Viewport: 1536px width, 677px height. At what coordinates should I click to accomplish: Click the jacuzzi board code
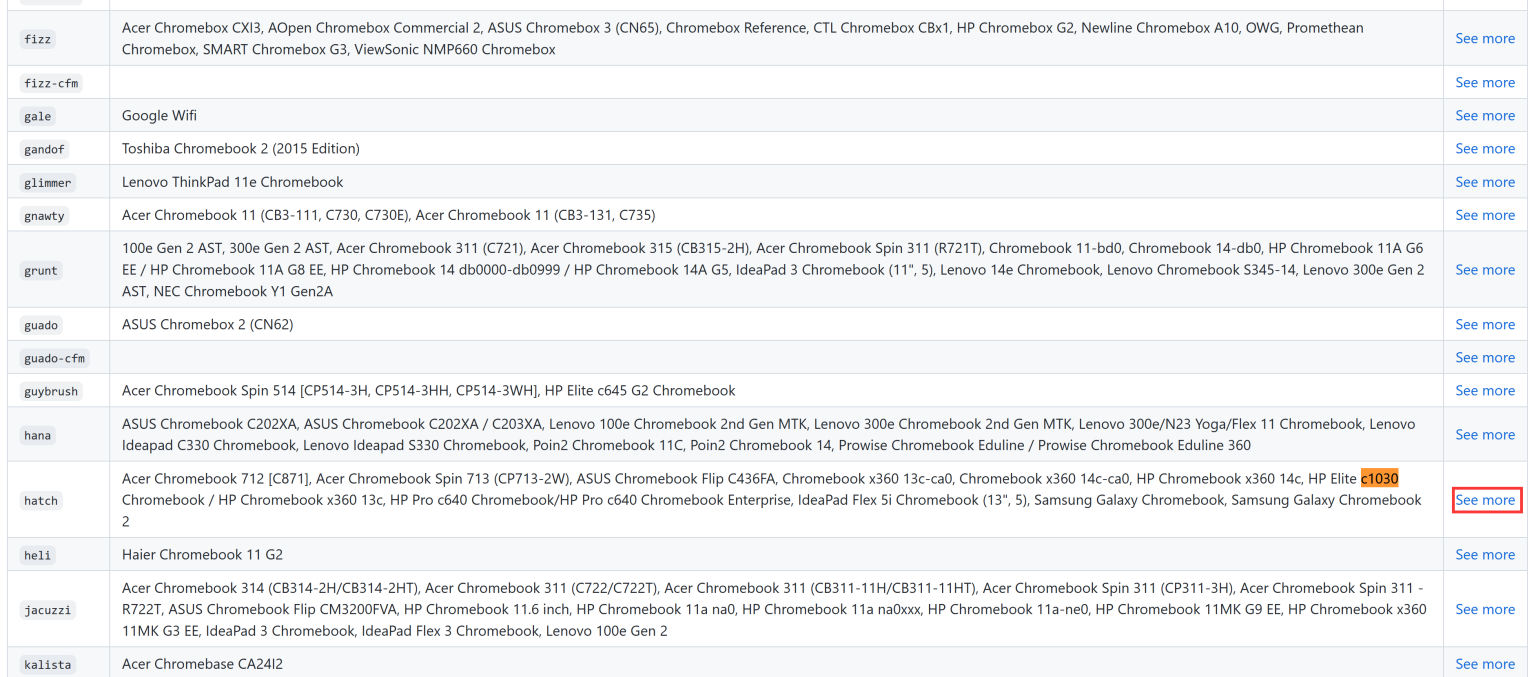click(x=47, y=610)
